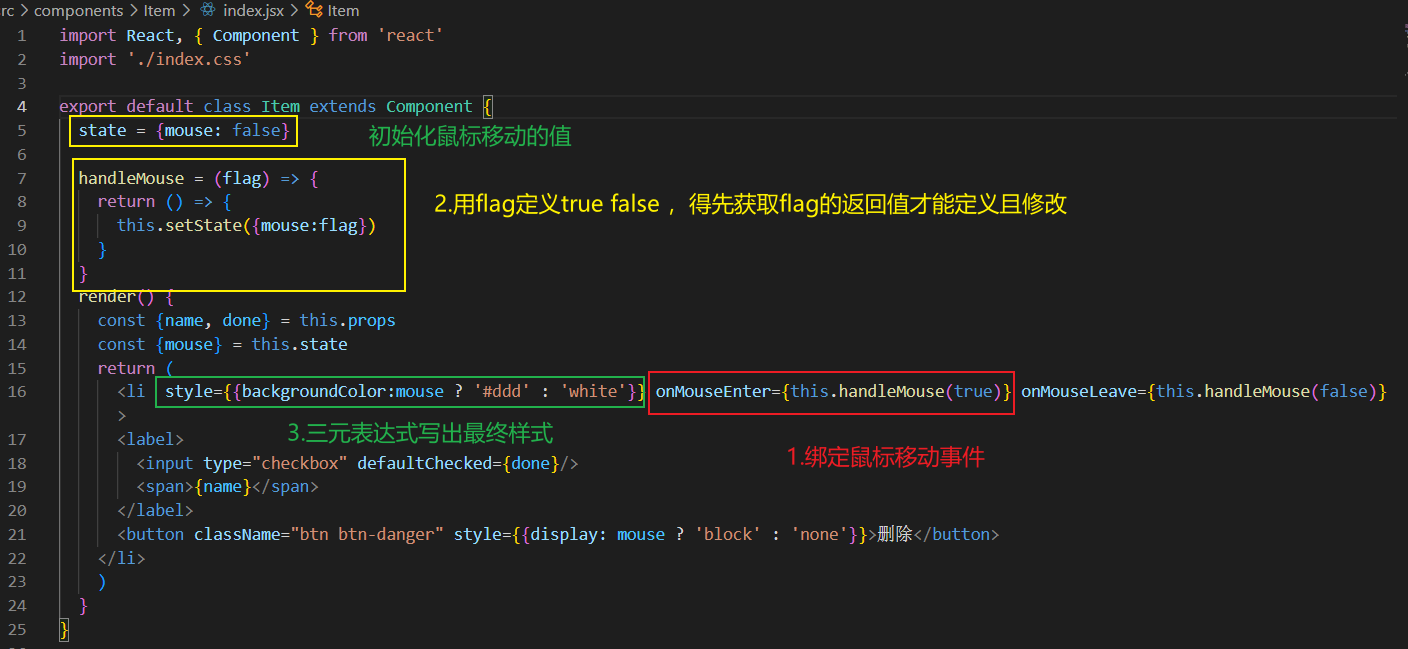The height and width of the screenshot is (649, 1408).
Task: Click the orange class symbol icon before Item
Action: pyautogui.click(x=316, y=10)
